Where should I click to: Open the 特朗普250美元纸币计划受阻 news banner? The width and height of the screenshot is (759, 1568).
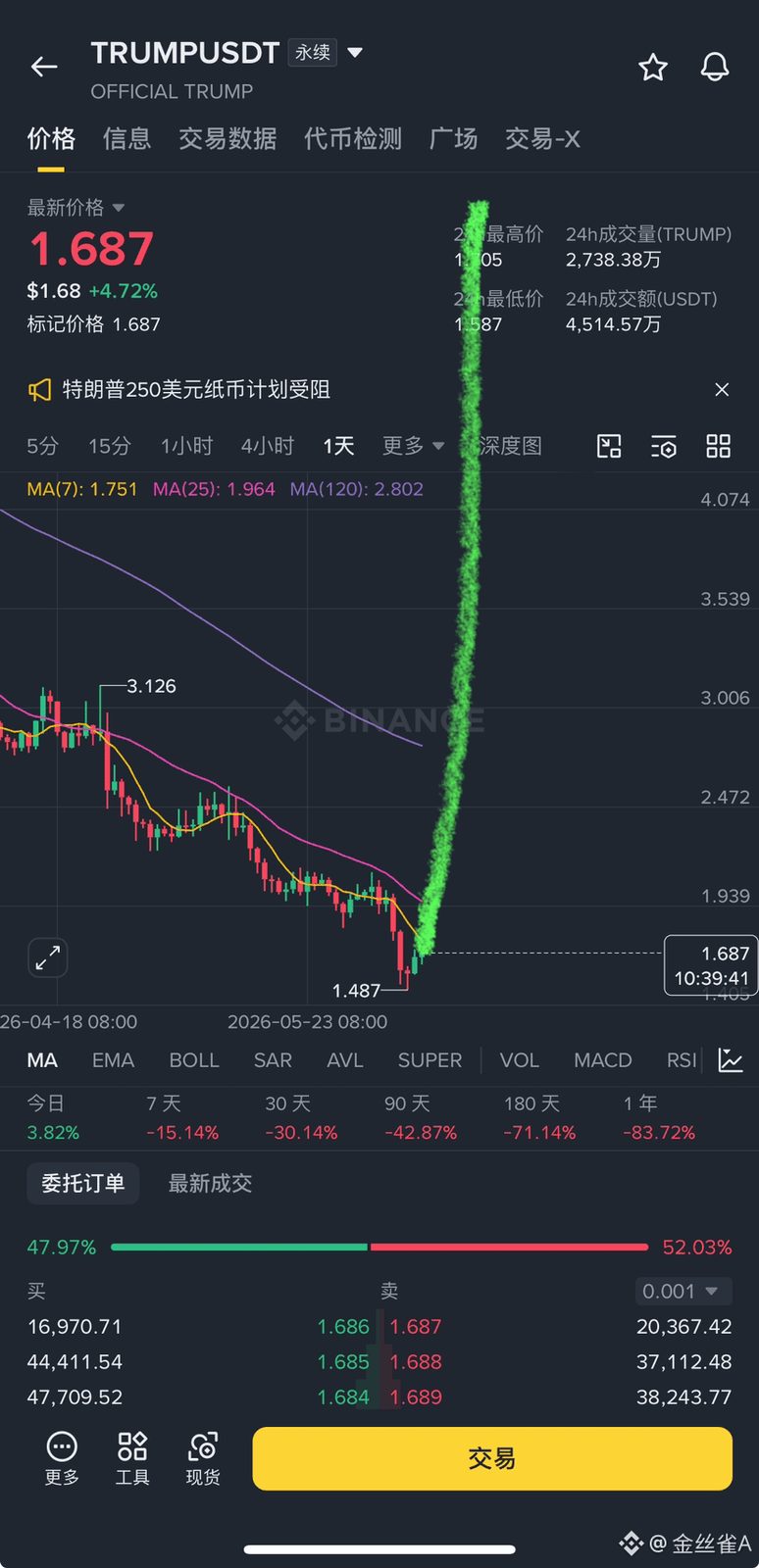(196, 390)
